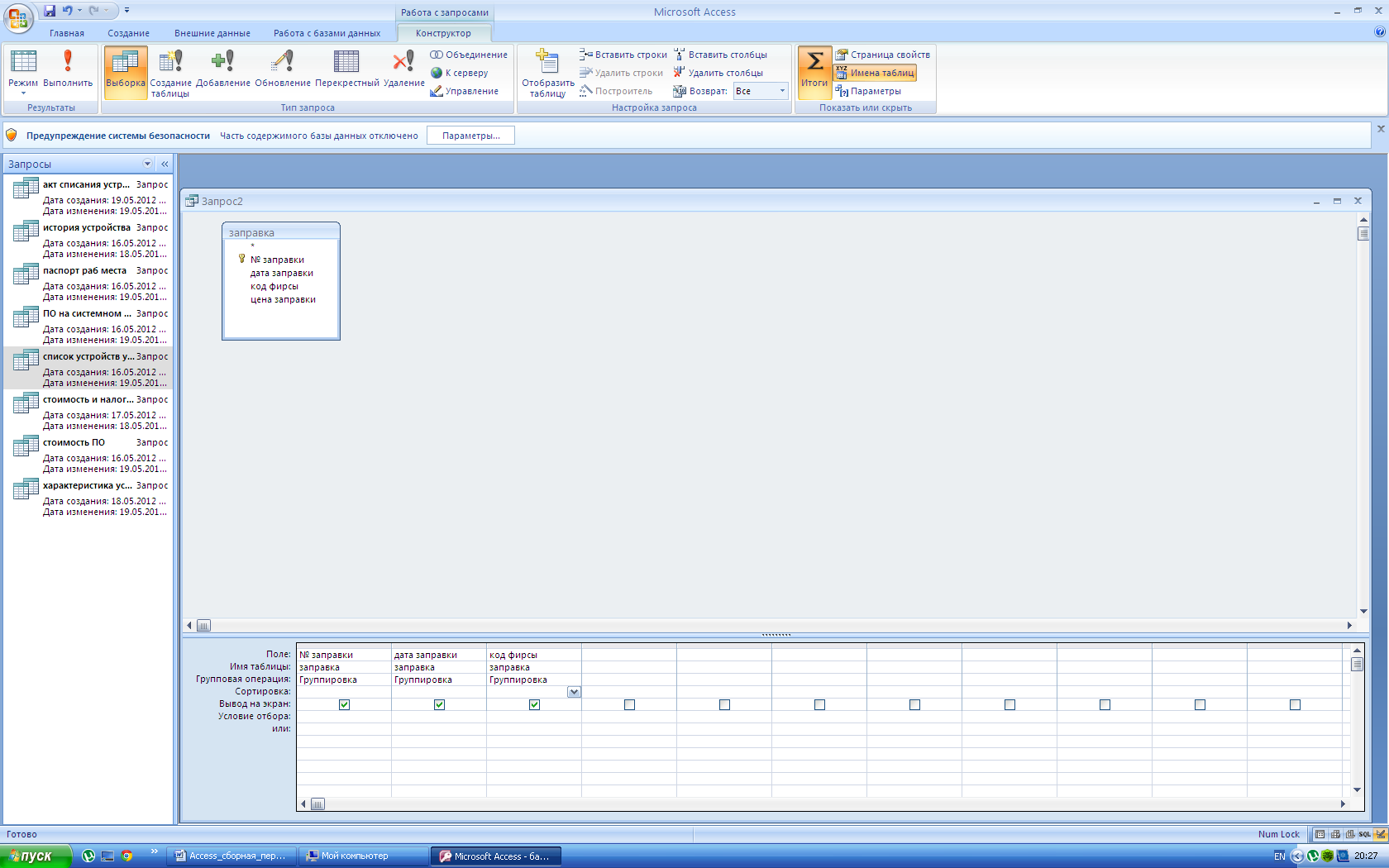
Task: Switch to pivot table view in status bar
Action: pyautogui.click(x=1335, y=834)
